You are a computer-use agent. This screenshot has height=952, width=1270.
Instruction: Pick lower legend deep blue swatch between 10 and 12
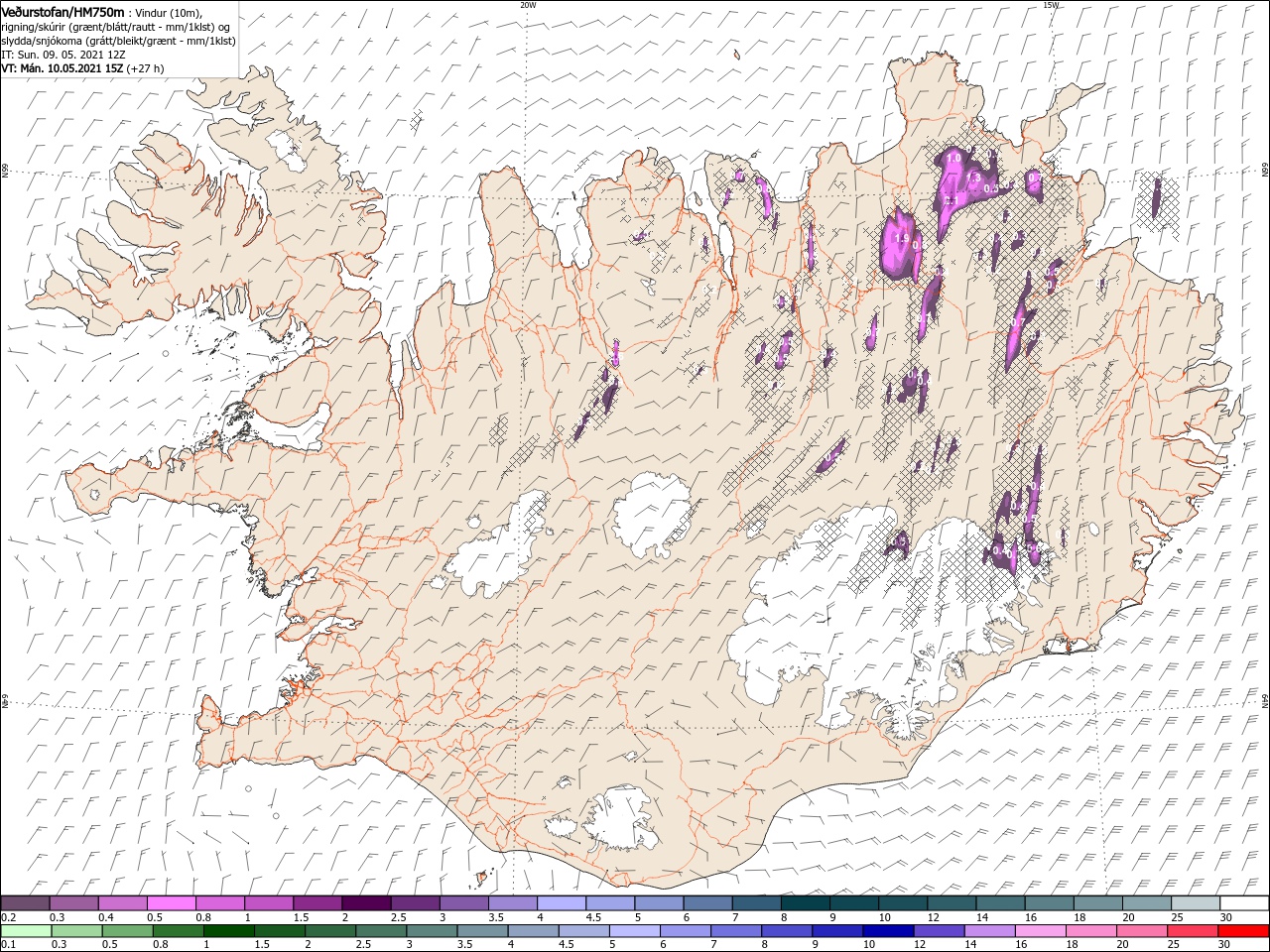tap(889, 931)
